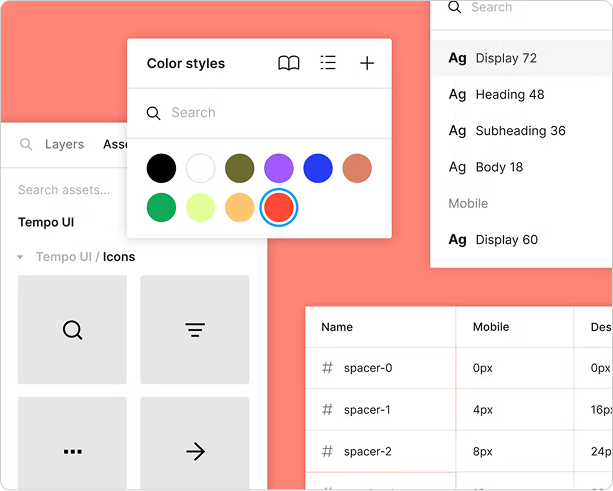Open the Assets tab
613x491 pixels.
[x=115, y=144]
